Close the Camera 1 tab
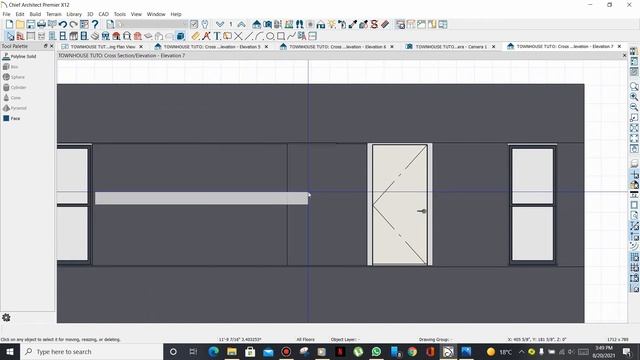This screenshot has height=360, width=640. click(x=493, y=47)
